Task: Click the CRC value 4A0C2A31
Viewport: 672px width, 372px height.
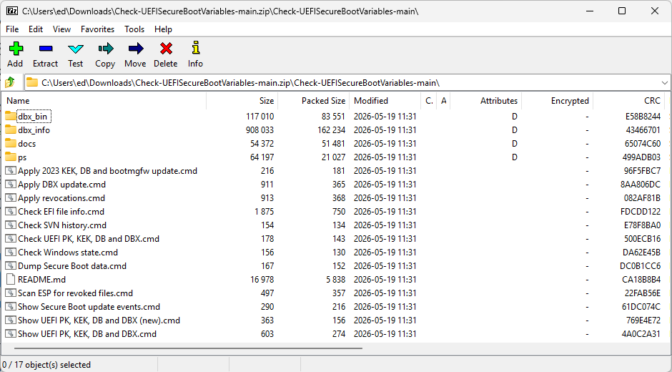Action: [x=641, y=334]
